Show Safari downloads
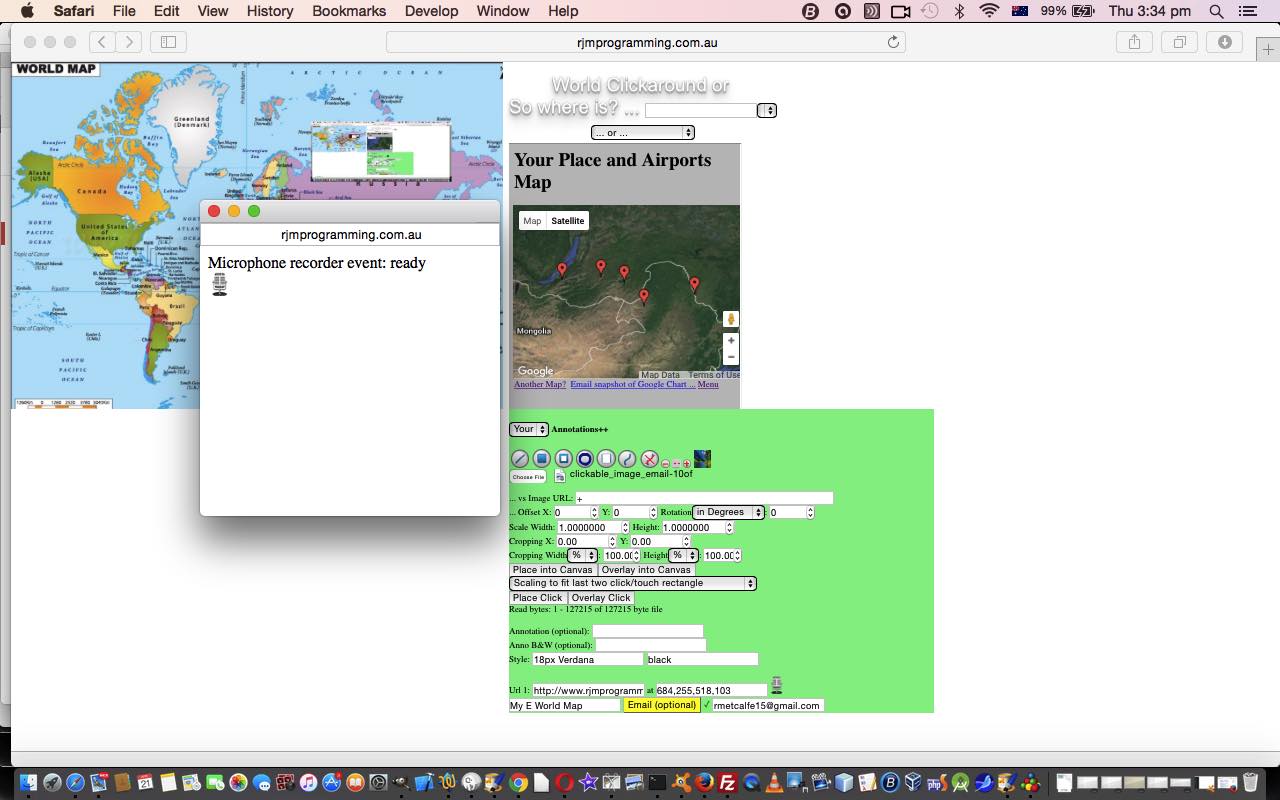Screen dimensions: 1280x800 [x=1225, y=42]
